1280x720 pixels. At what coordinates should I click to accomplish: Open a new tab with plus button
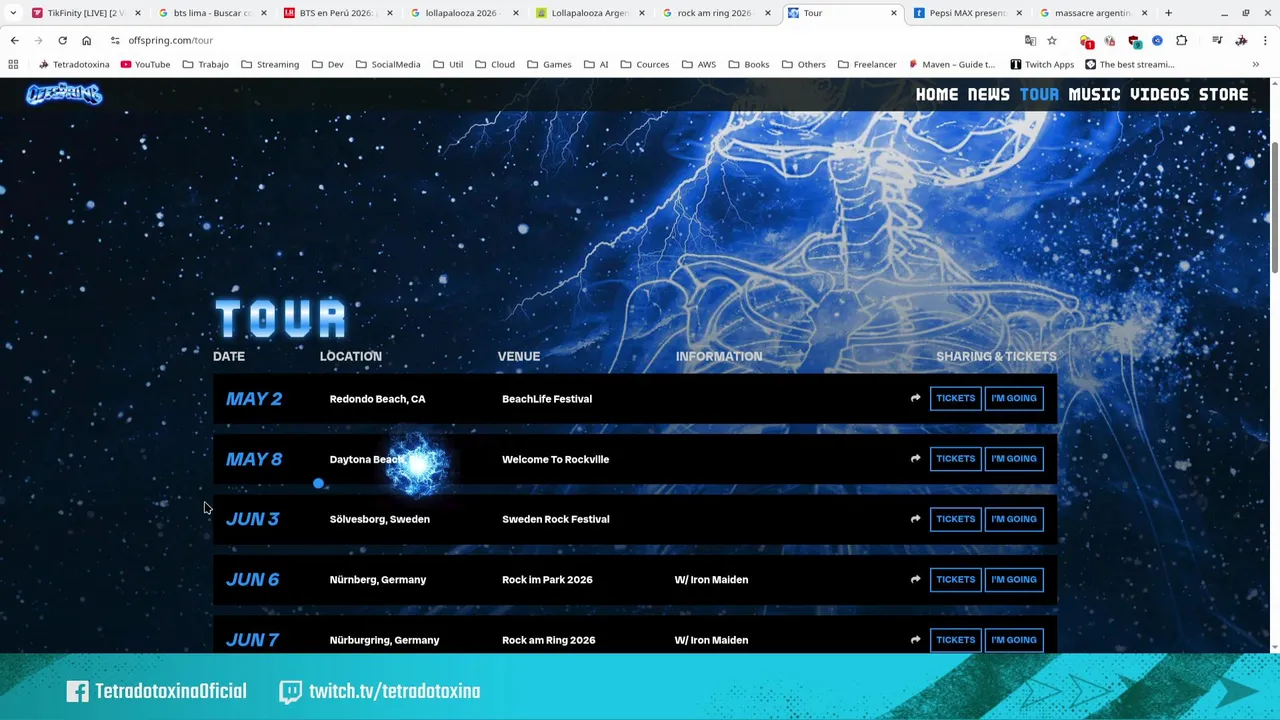[1168, 13]
